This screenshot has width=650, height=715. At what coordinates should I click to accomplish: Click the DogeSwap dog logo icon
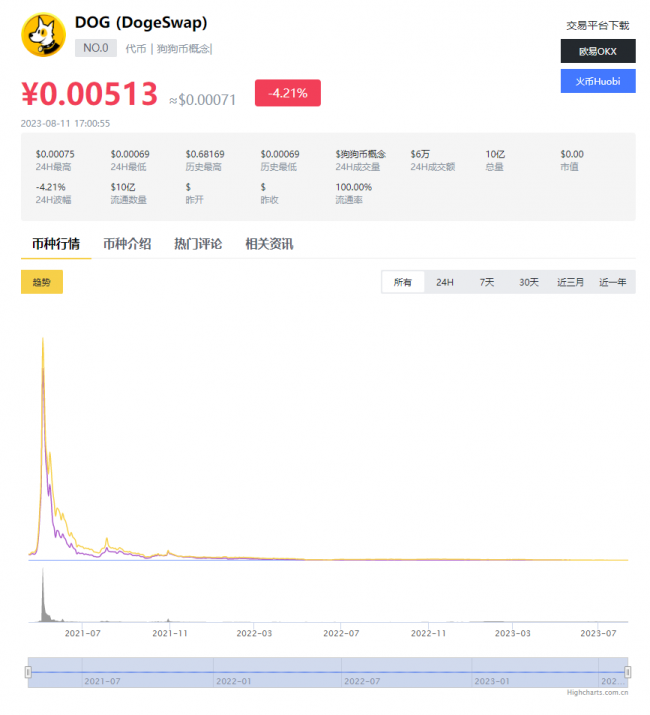pos(43,35)
